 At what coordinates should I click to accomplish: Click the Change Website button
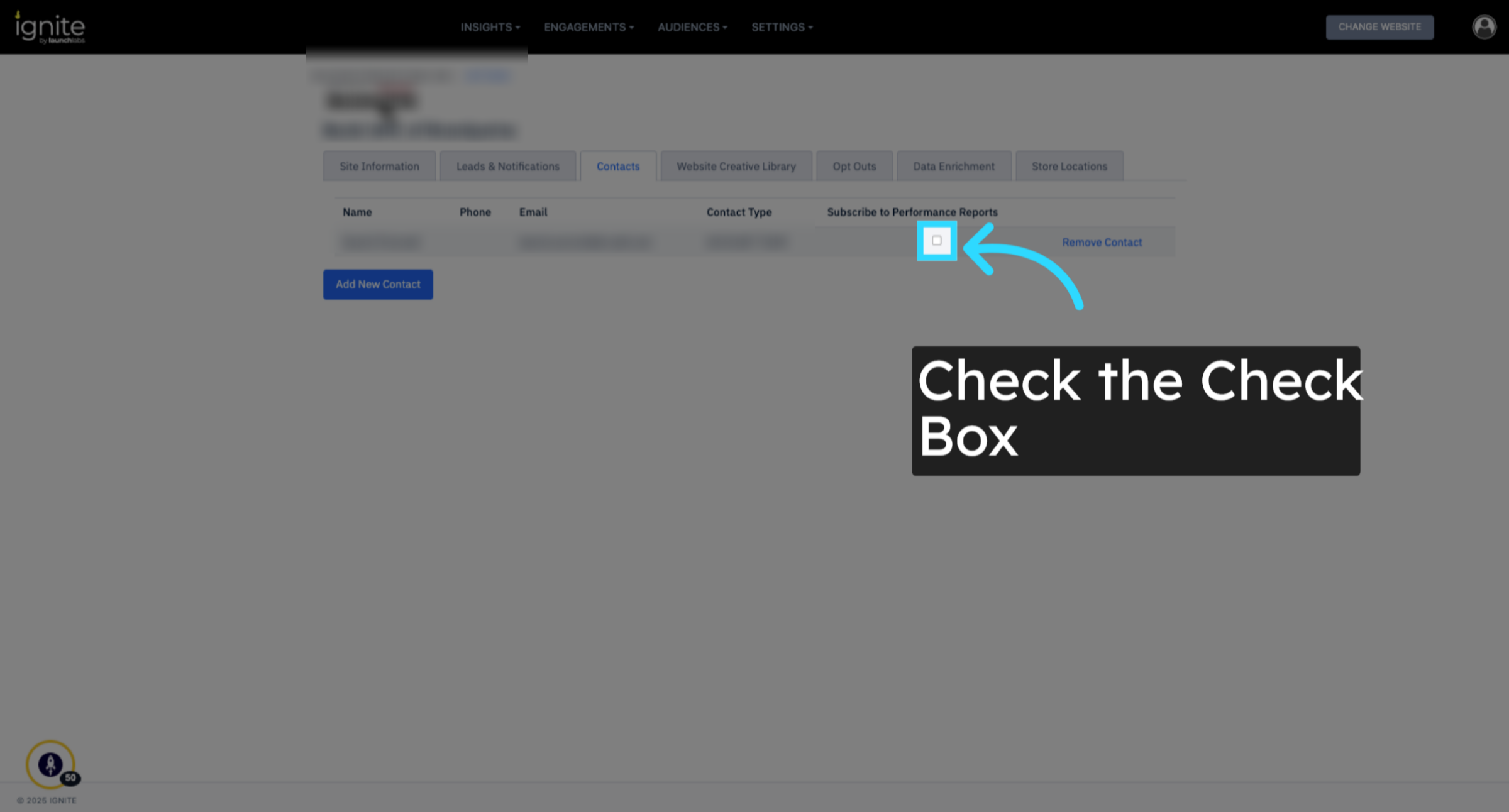tap(1379, 27)
